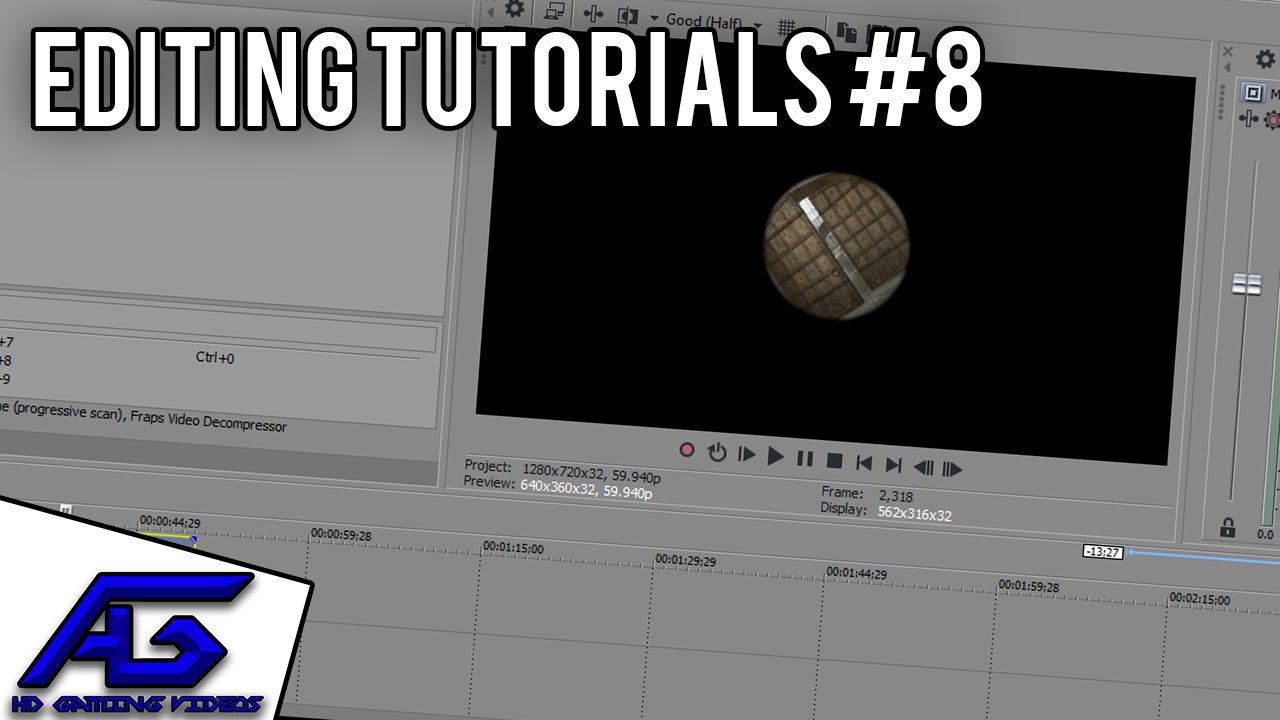Image resolution: width=1280 pixels, height=720 pixels.
Task: Click the 00:01:29:29 ruler mark
Action: click(x=686, y=560)
